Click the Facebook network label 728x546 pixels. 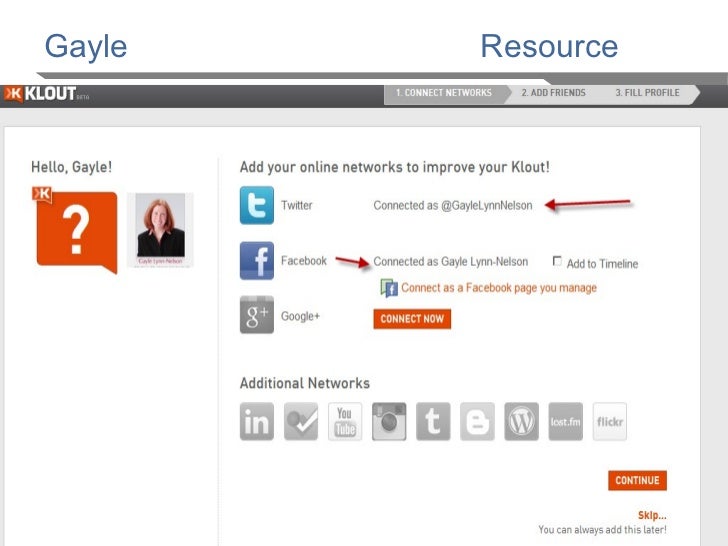click(304, 261)
